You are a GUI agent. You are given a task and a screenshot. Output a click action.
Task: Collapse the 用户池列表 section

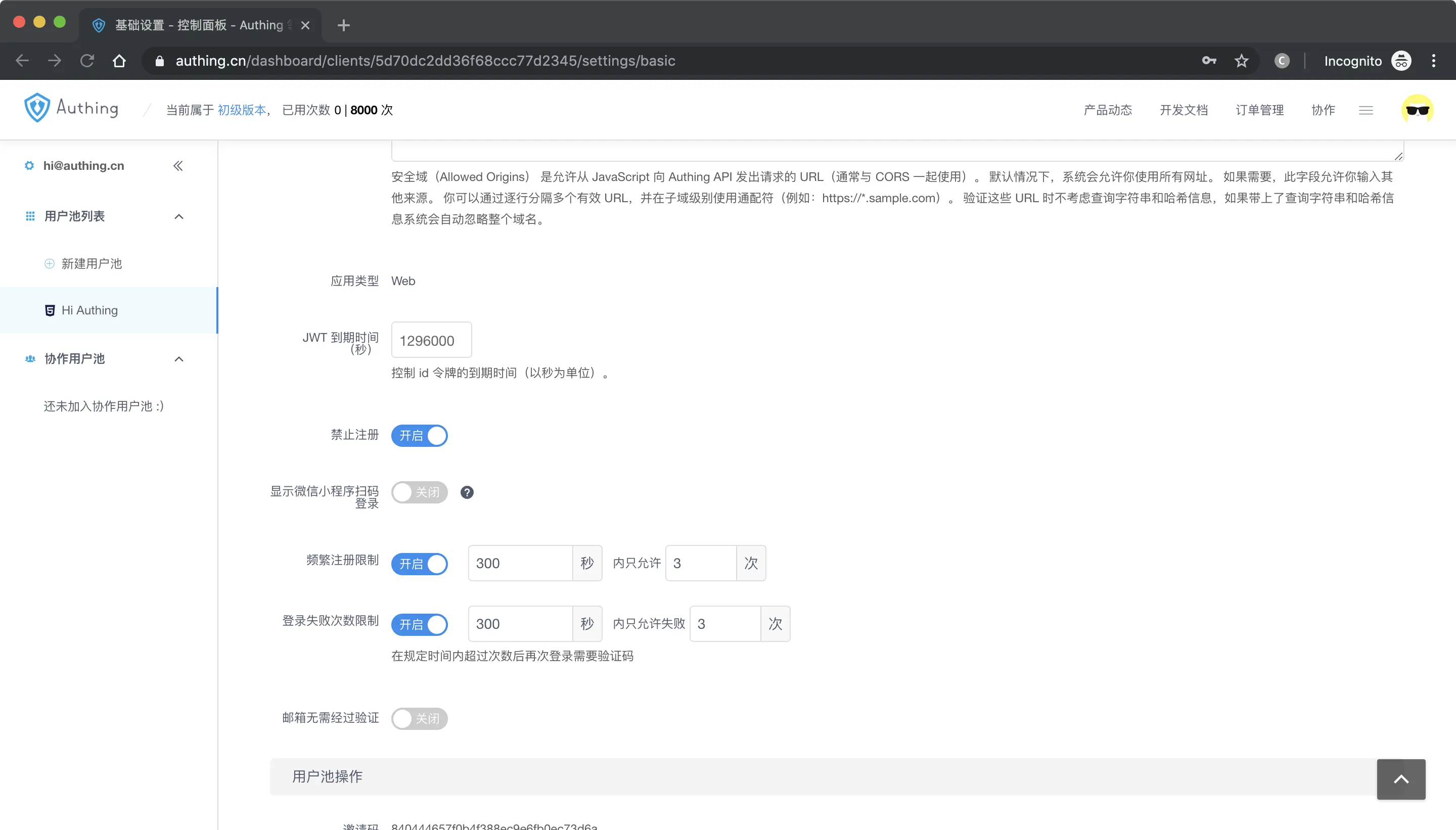tap(178, 217)
